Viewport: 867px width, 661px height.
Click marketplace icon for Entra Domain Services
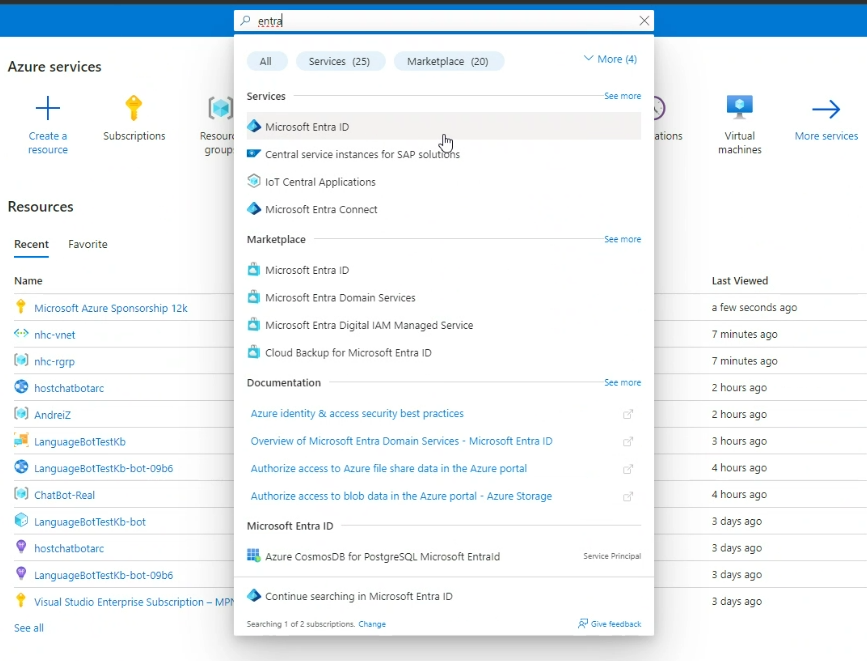tap(253, 297)
